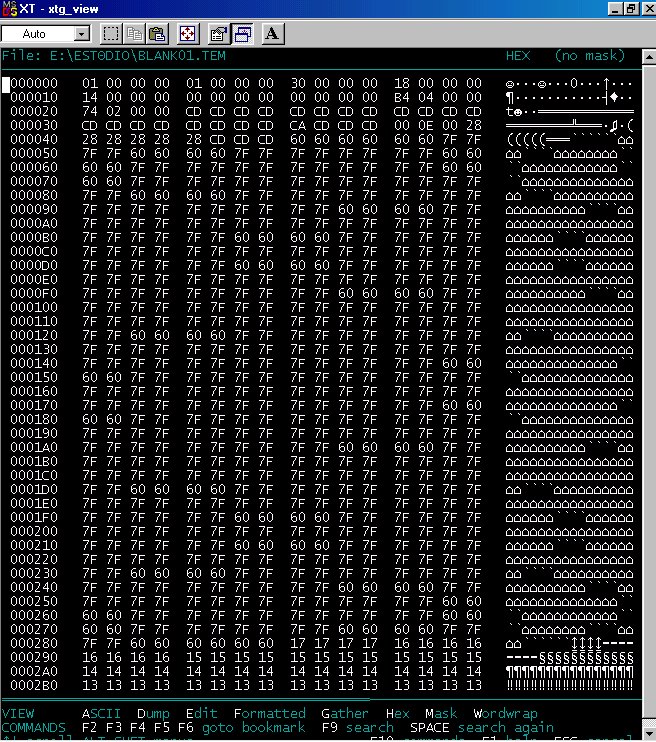Click offset 000000 in the hex dump
Screen dimensions: 656x742
[34, 83]
